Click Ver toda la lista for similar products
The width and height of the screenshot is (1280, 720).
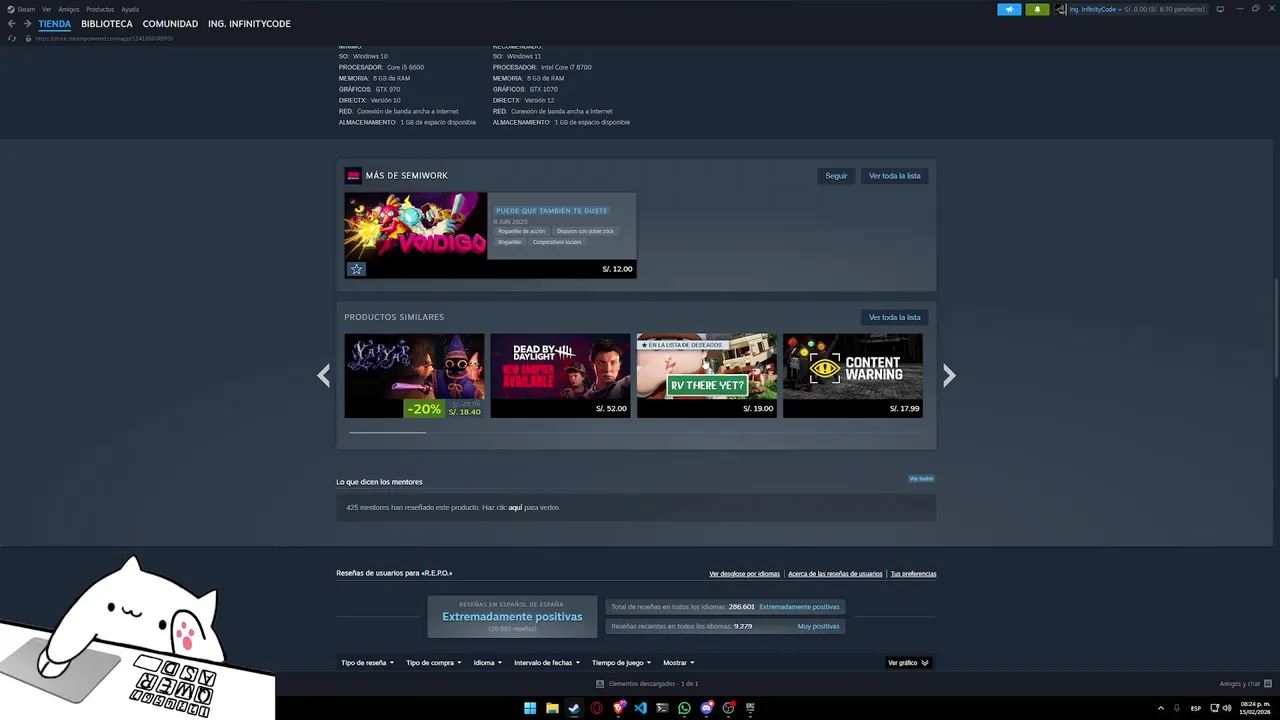[895, 317]
